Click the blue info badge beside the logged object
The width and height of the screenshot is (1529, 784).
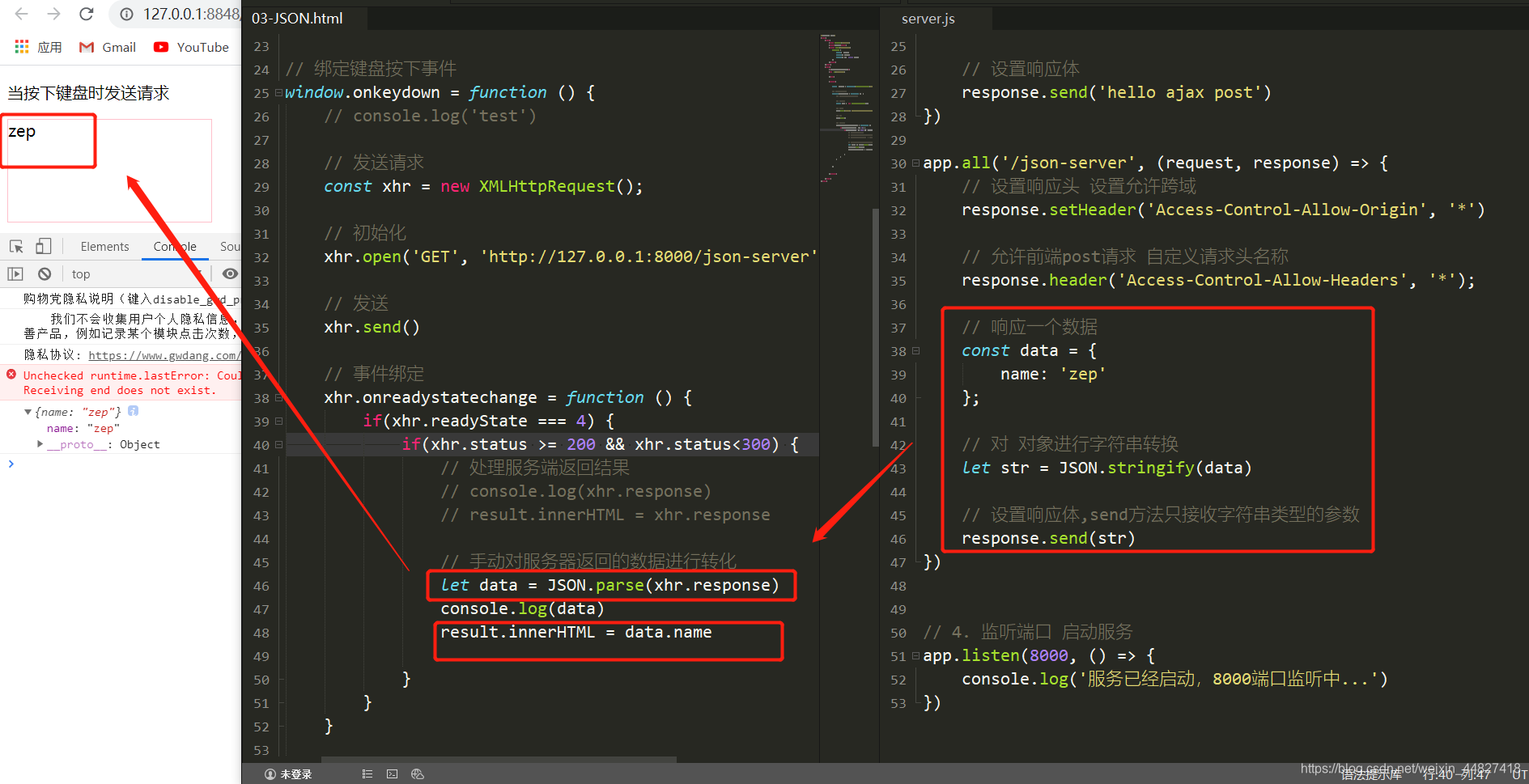pos(134,411)
